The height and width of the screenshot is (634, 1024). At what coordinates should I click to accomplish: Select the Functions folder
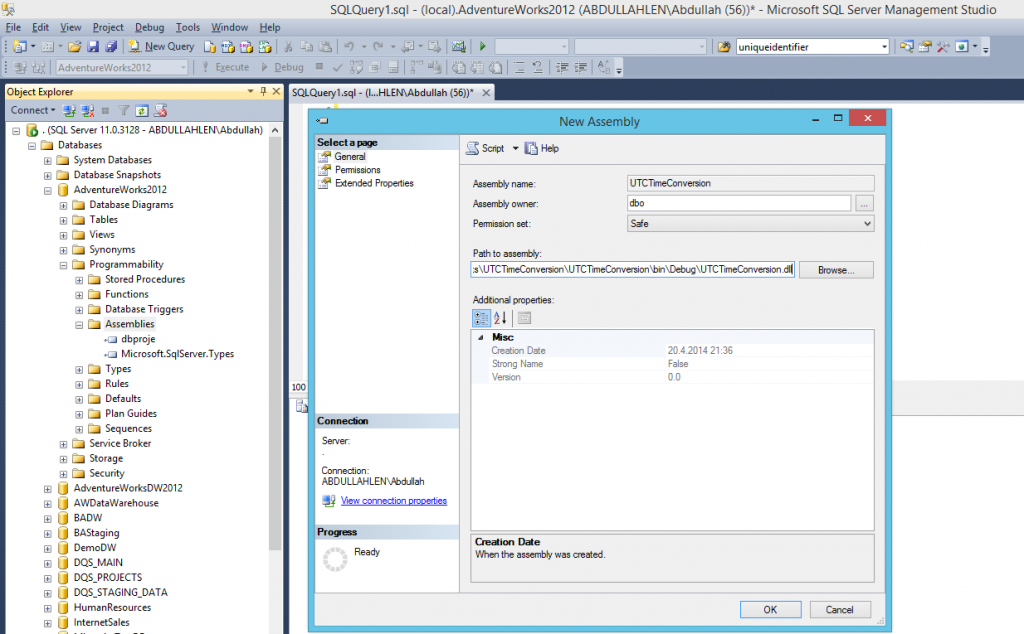[x=127, y=294]
